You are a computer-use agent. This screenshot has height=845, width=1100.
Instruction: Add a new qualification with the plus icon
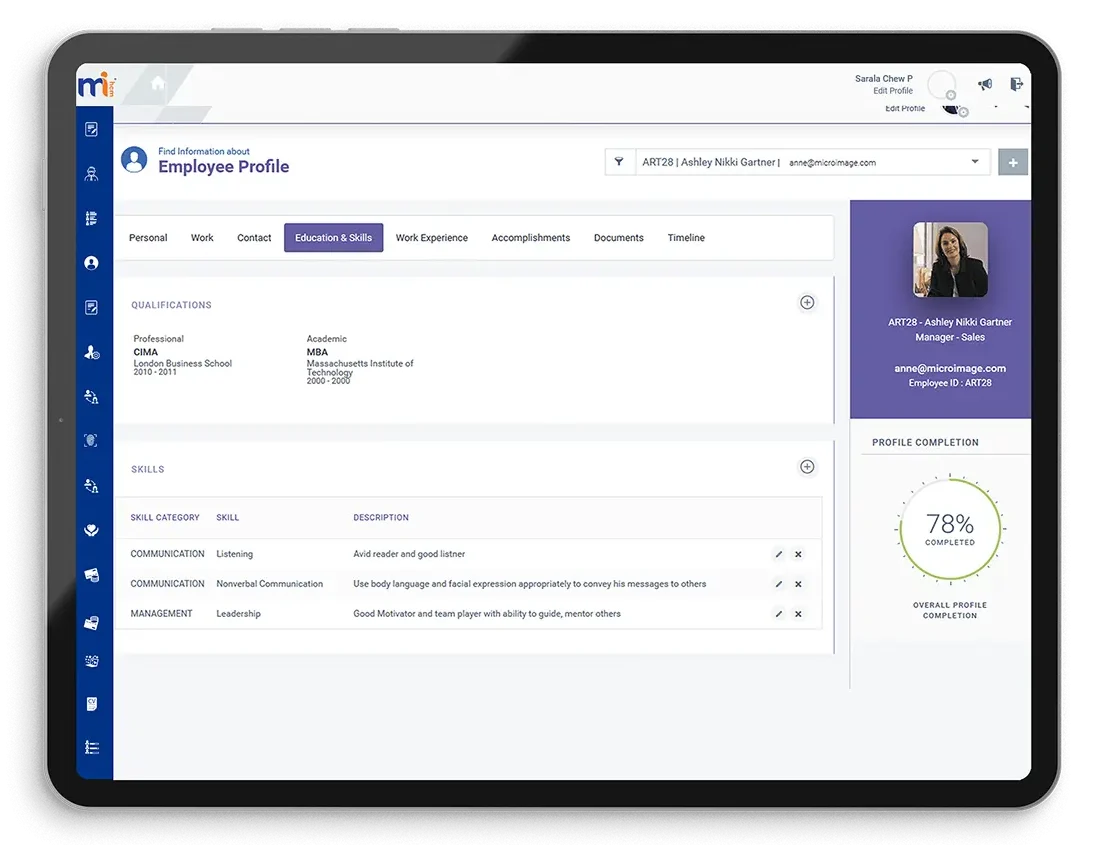(807, 302)
